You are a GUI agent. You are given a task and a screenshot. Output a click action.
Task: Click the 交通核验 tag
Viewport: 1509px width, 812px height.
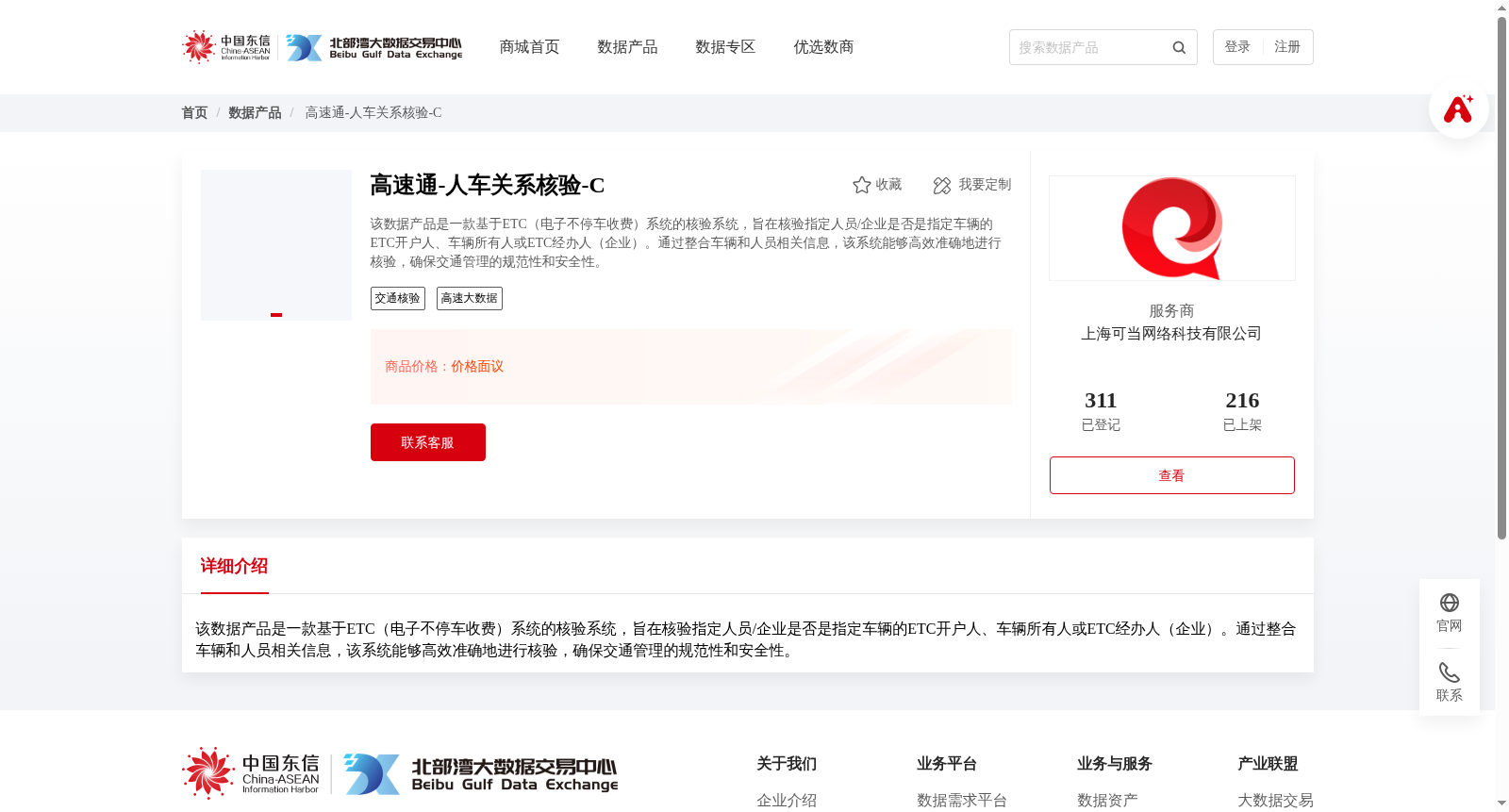[398, 298]
